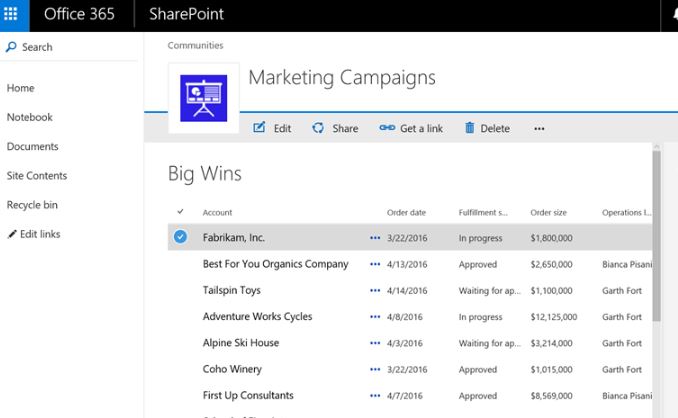Click the pencil icon beside Edit links

tap(12, 234)
